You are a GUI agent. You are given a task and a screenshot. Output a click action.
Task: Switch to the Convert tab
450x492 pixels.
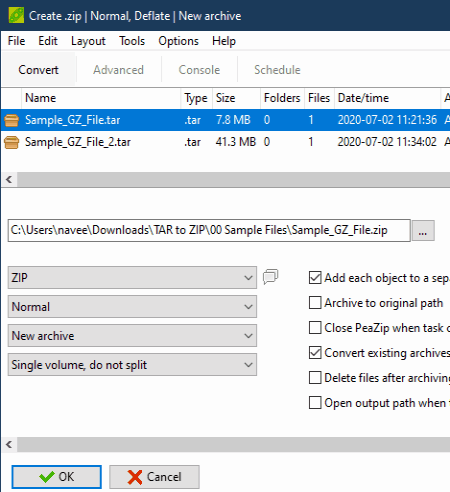click(x=38, y=70)
